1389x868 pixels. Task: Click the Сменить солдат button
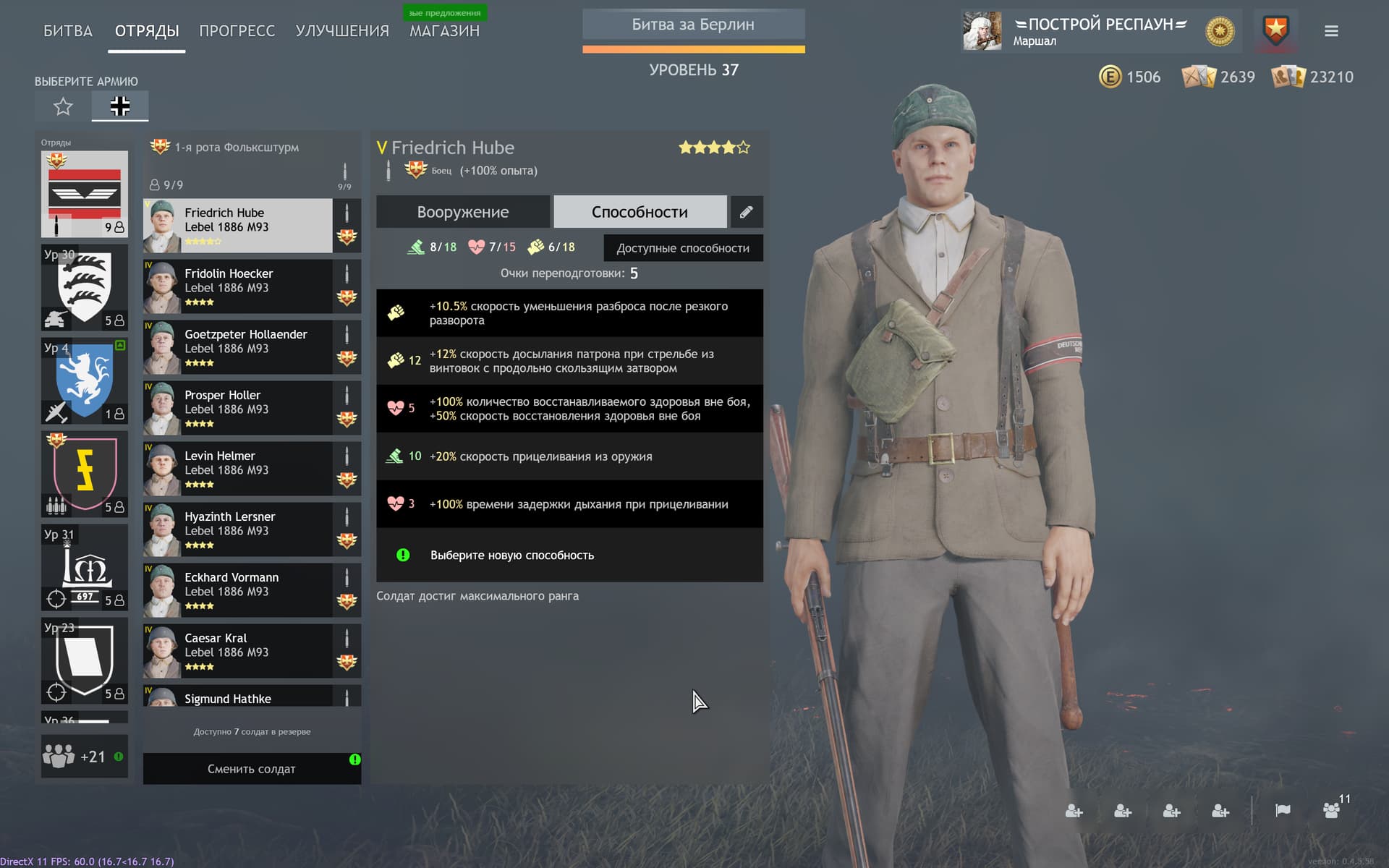[x=252, y=769]
